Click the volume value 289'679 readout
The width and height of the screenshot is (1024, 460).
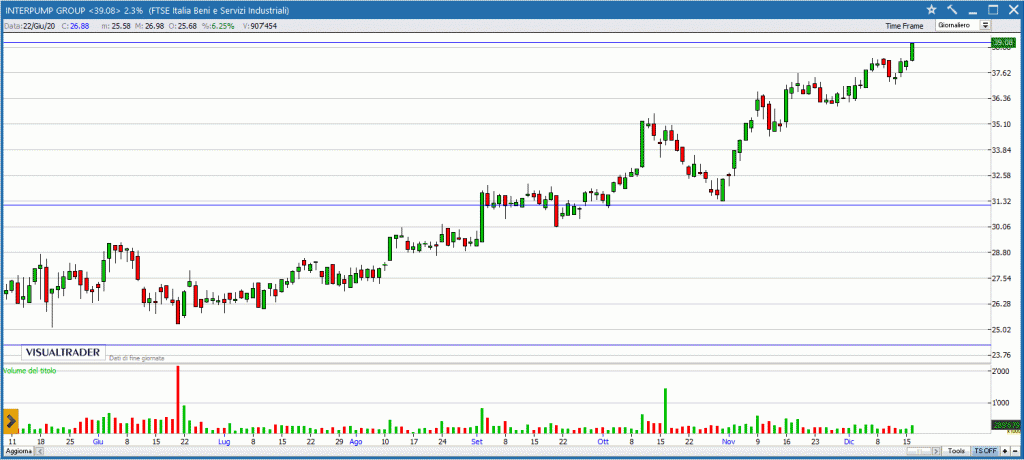(x=1006, y=425)
